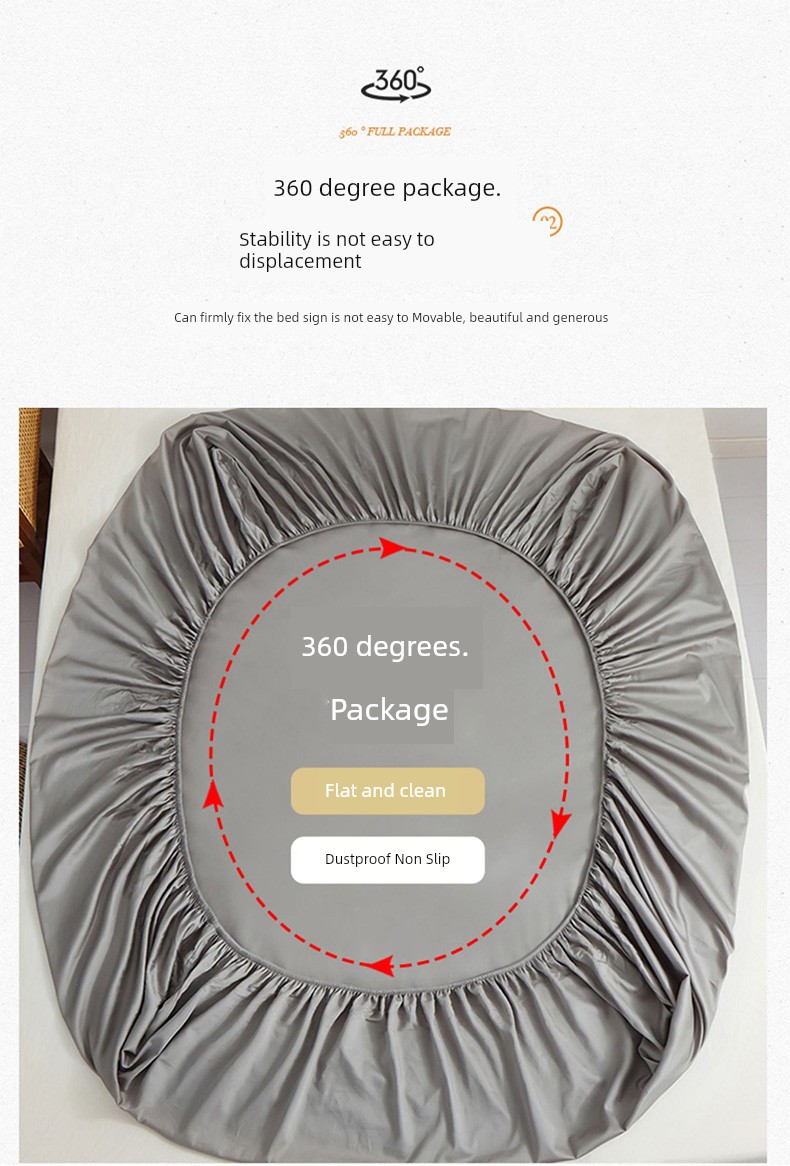Click the right red downward arrowhead
This screenshot has width=790, height=1166.
(x=561, y=824)
